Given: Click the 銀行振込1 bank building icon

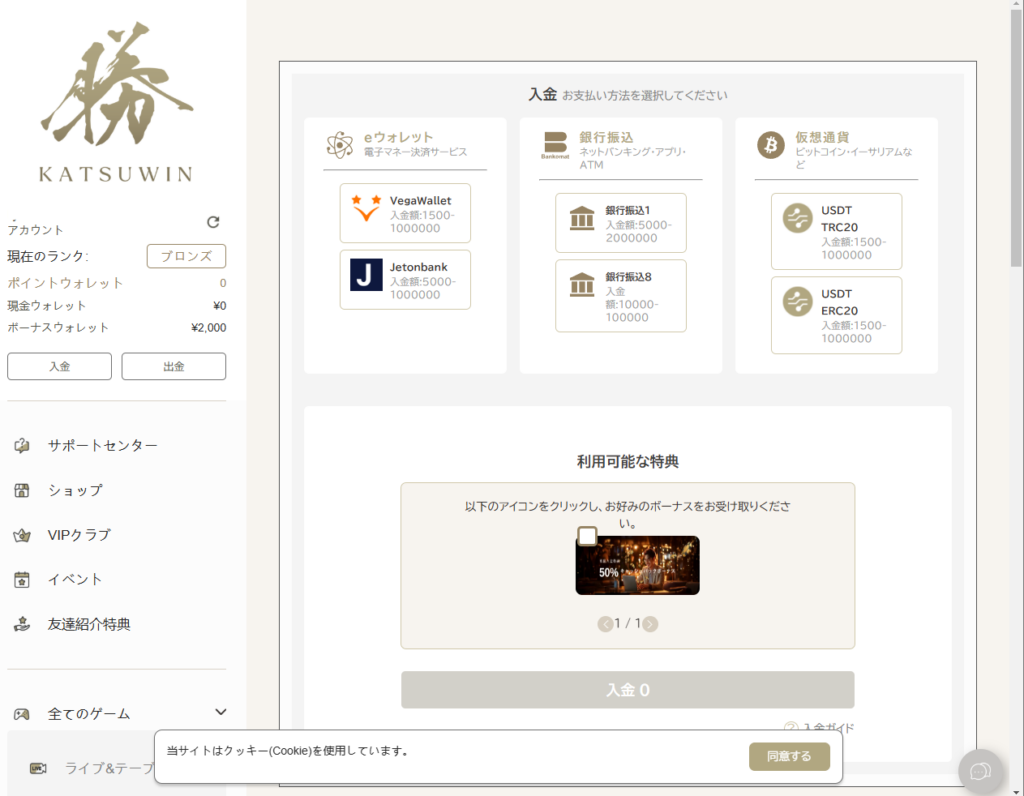Looking at the screenshot, I should point(582,218).
